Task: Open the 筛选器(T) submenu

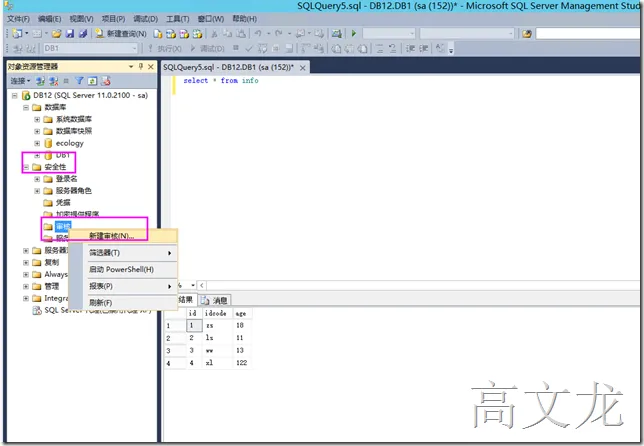Action: 123,253
